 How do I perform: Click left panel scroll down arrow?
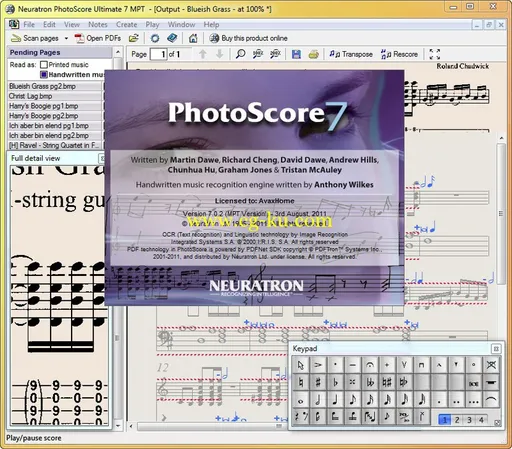point(118,426)
